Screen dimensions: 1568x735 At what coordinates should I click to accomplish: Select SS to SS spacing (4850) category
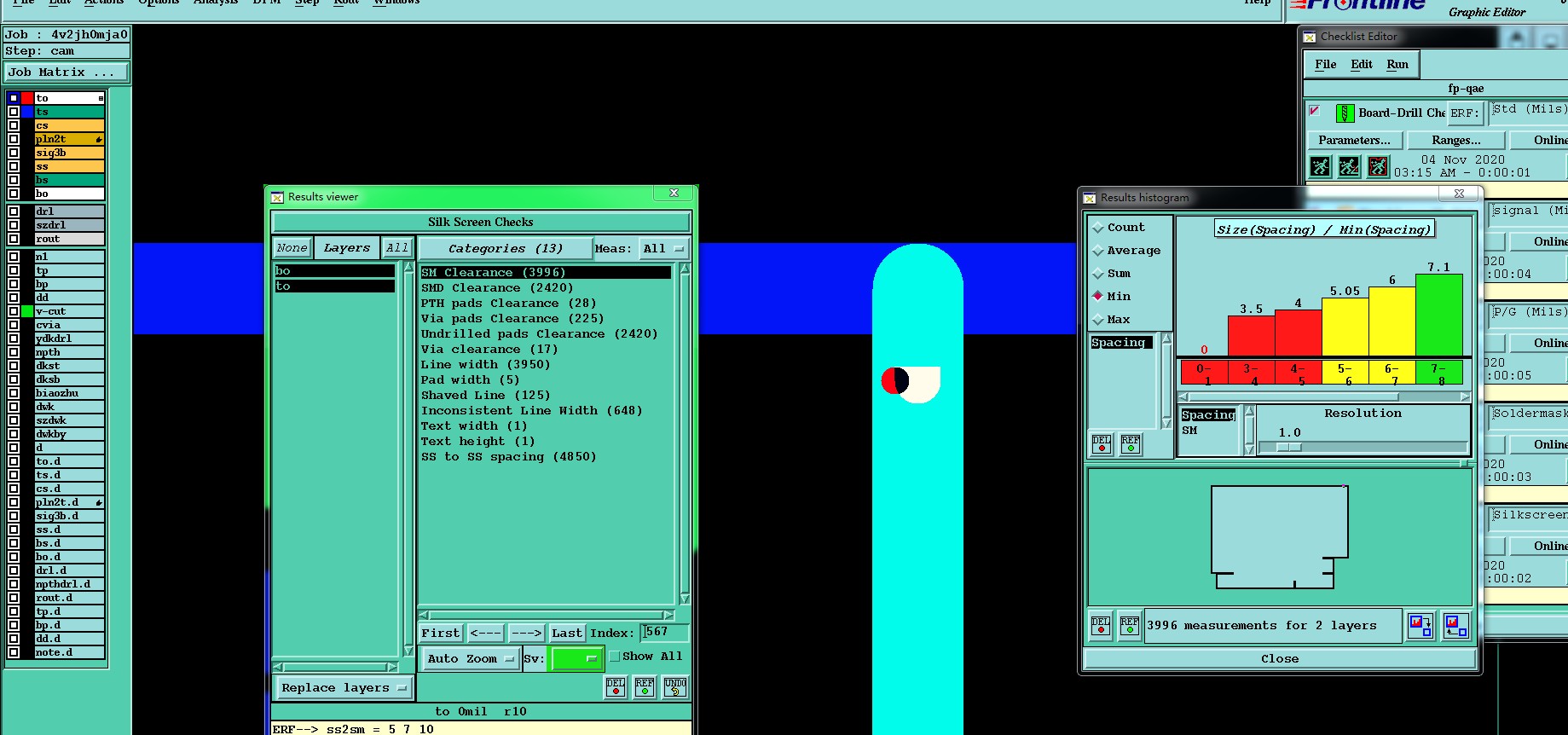click(x=508, y=457)
